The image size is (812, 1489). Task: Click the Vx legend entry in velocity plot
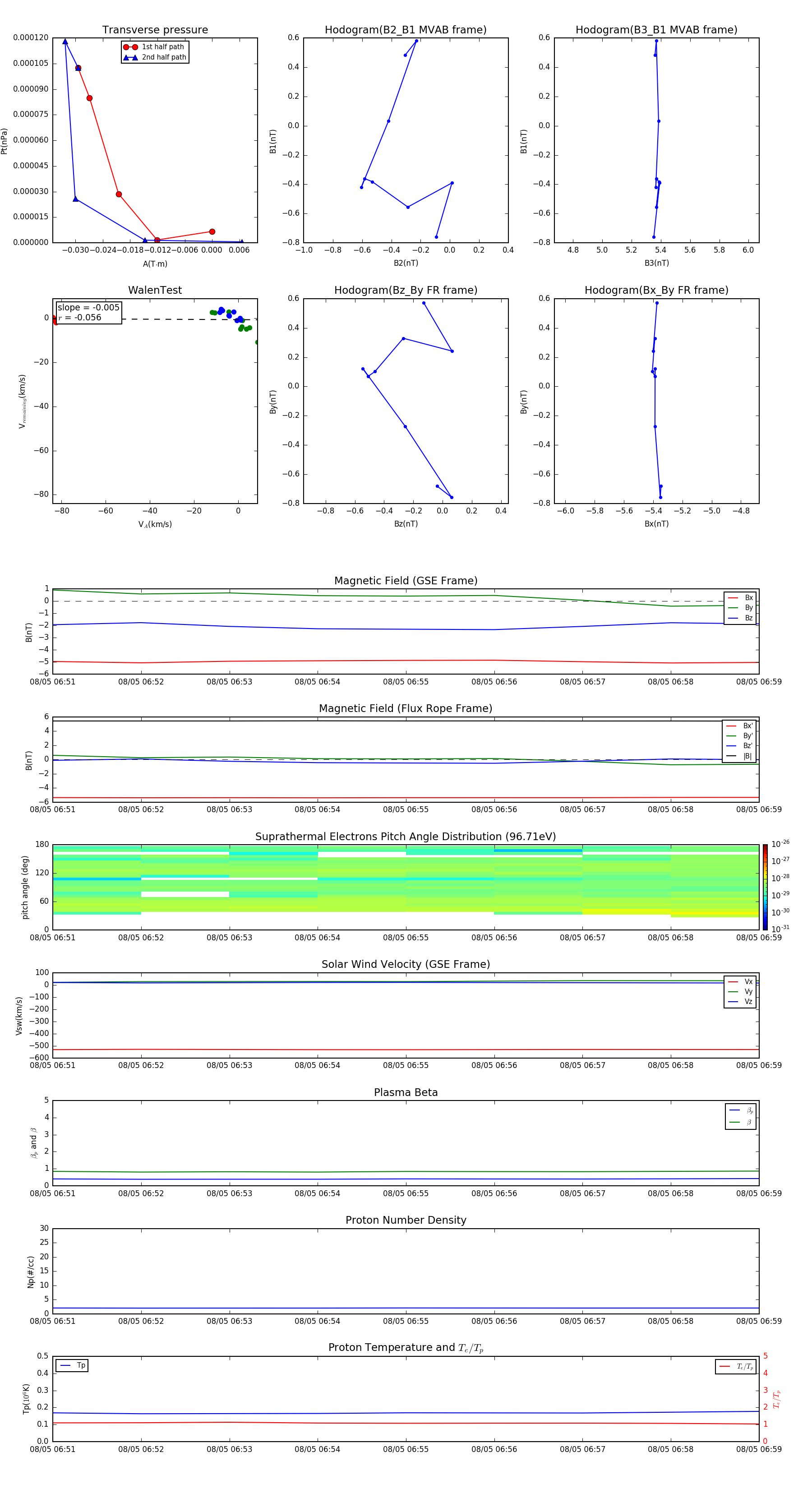click(x=740, y=981)
